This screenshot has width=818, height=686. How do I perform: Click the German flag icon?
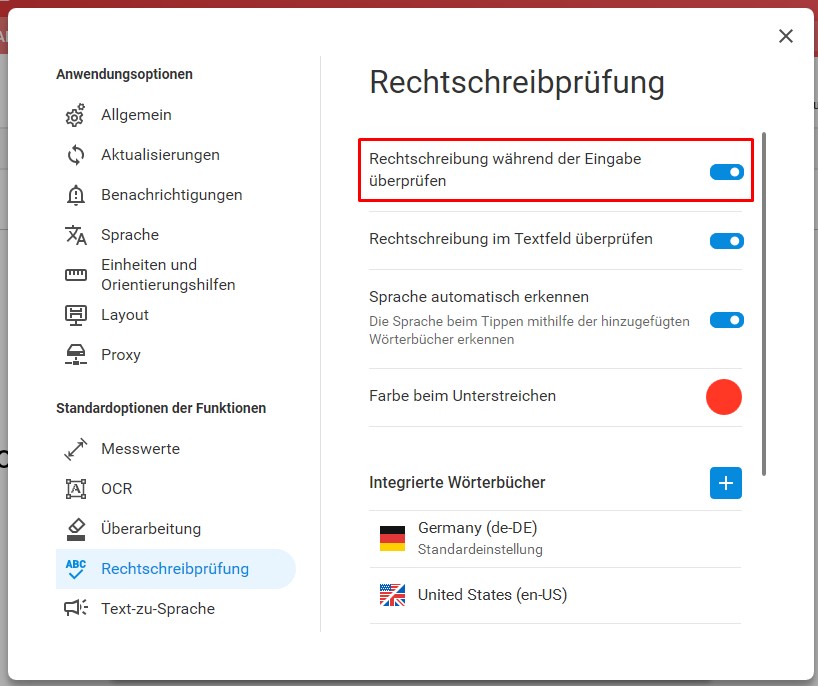(x=392, y=538)
